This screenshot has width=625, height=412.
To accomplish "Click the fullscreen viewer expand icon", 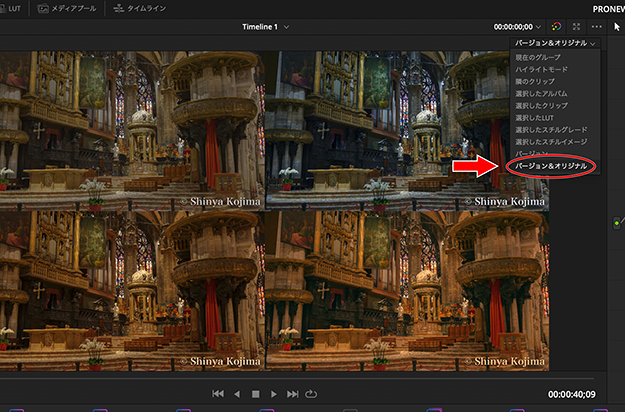I will click(x=576, y=27).
